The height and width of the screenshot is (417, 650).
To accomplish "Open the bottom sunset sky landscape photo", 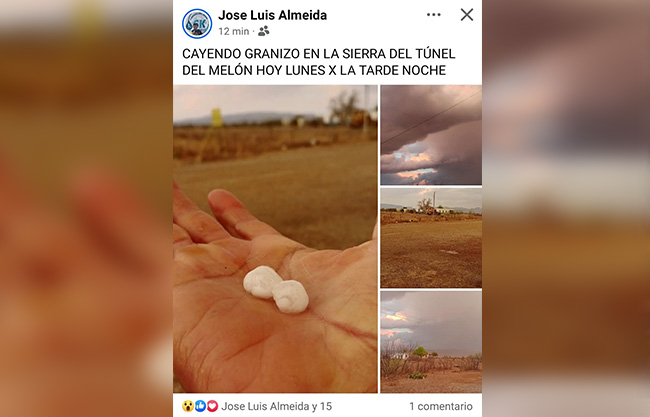I will [431, 342].
